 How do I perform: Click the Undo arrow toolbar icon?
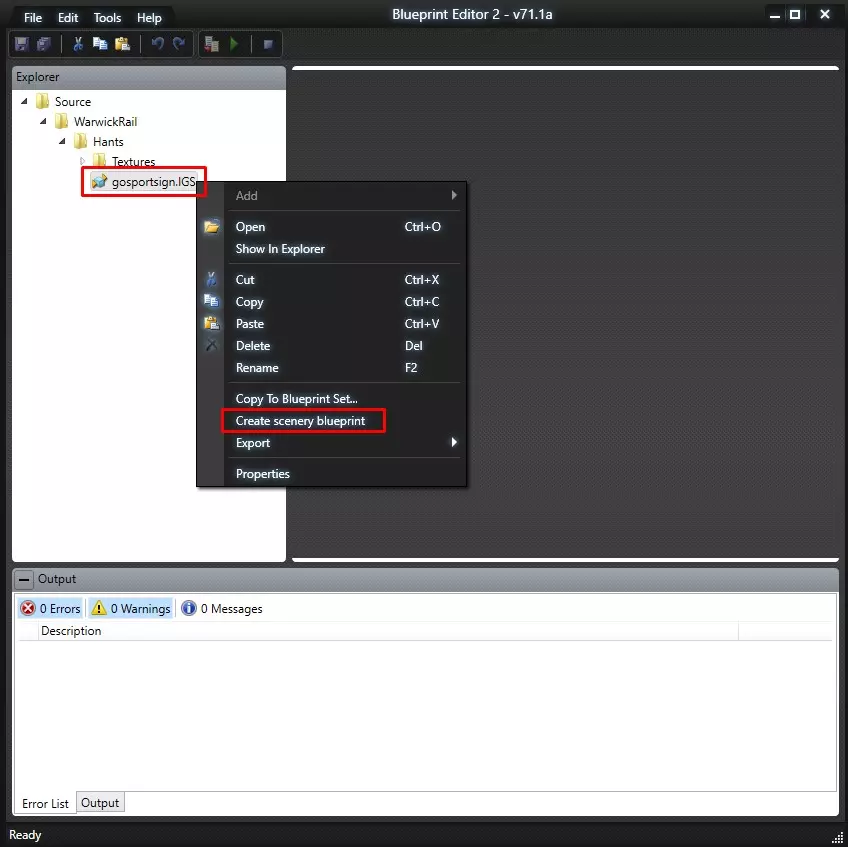pyautogui.click(x=157, y=43)
